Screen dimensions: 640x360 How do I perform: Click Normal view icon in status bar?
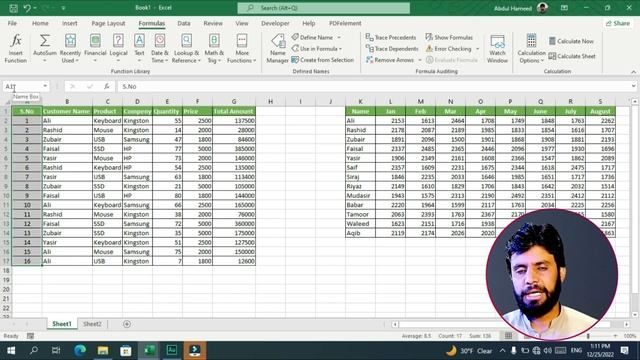[x=508, y=336]
